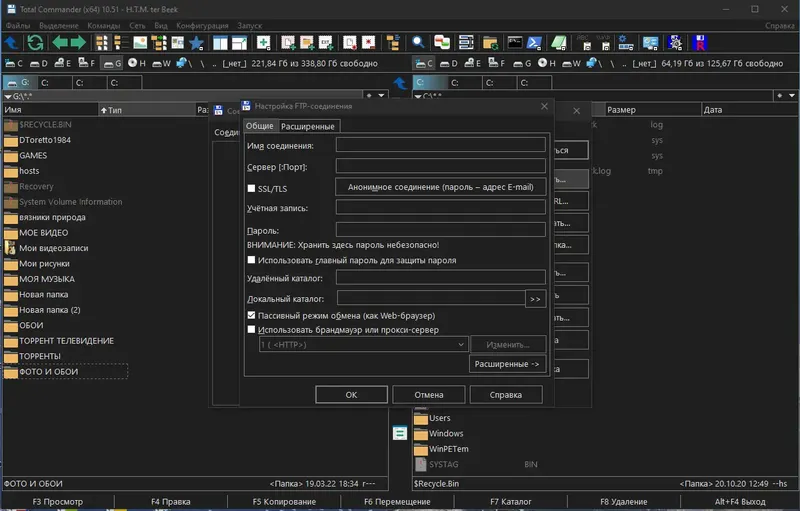Toggle the passive mode transfer checkbox

point(251,315)
